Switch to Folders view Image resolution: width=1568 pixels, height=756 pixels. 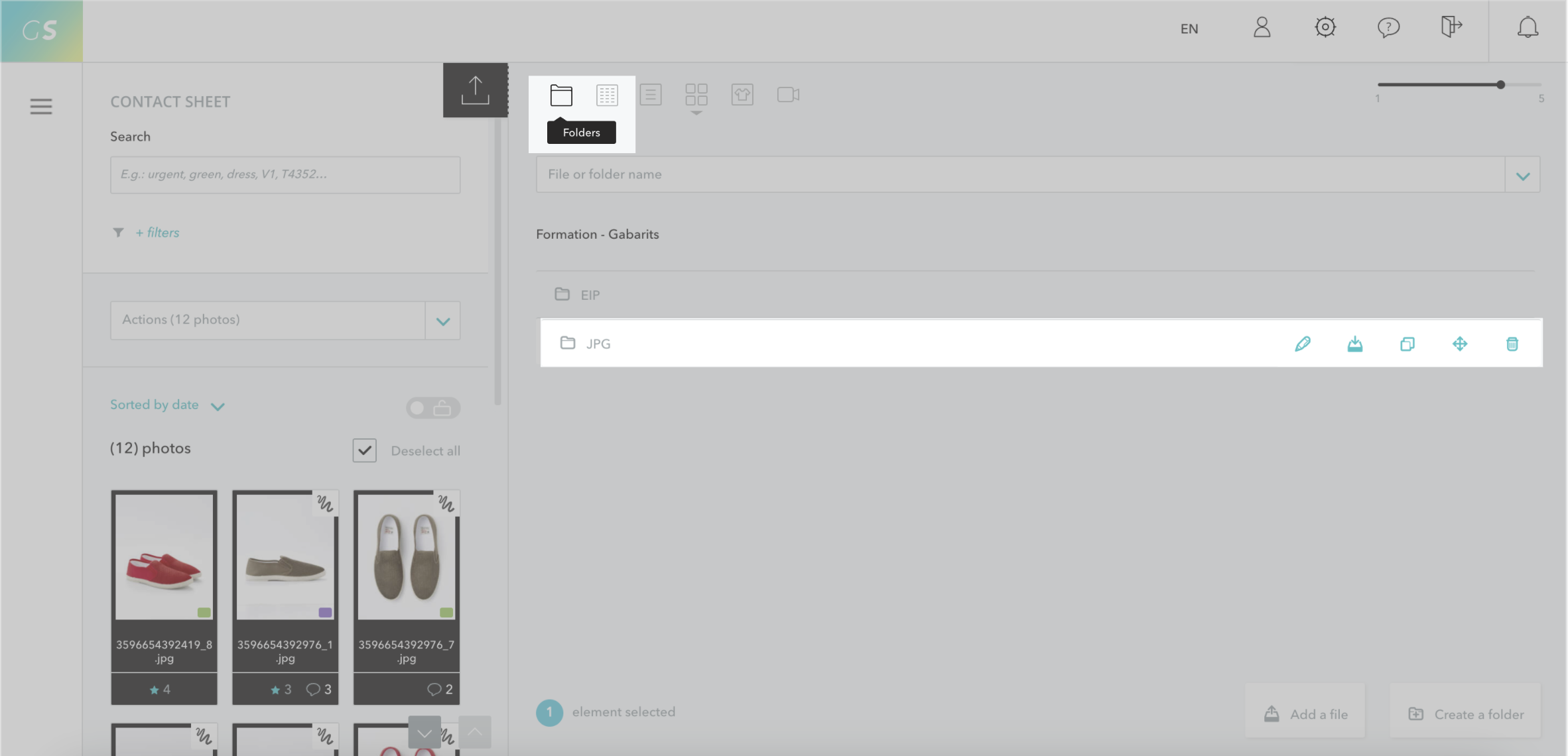tap(561, 95)
